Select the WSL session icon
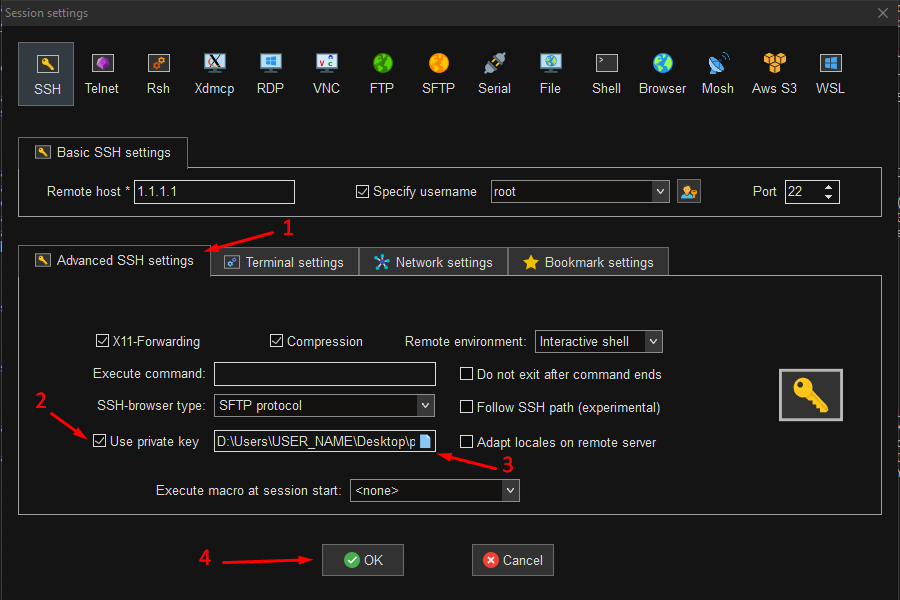Viewport: 900px width, 600px height. coord(830,74)
